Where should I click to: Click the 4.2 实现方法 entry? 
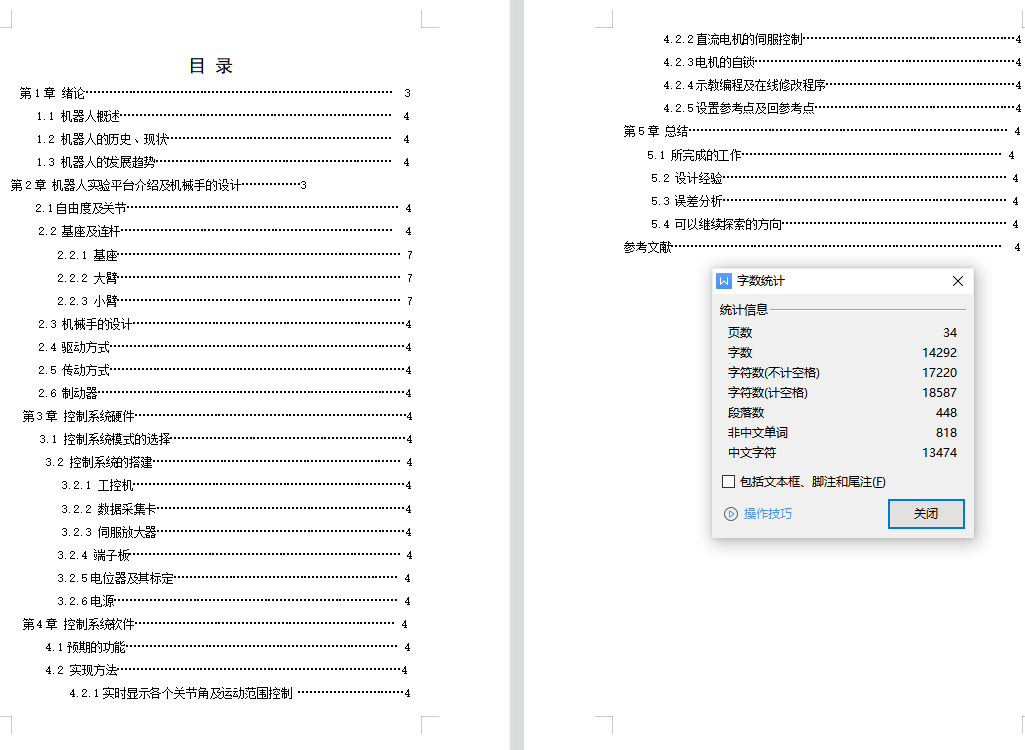point(226,670)
